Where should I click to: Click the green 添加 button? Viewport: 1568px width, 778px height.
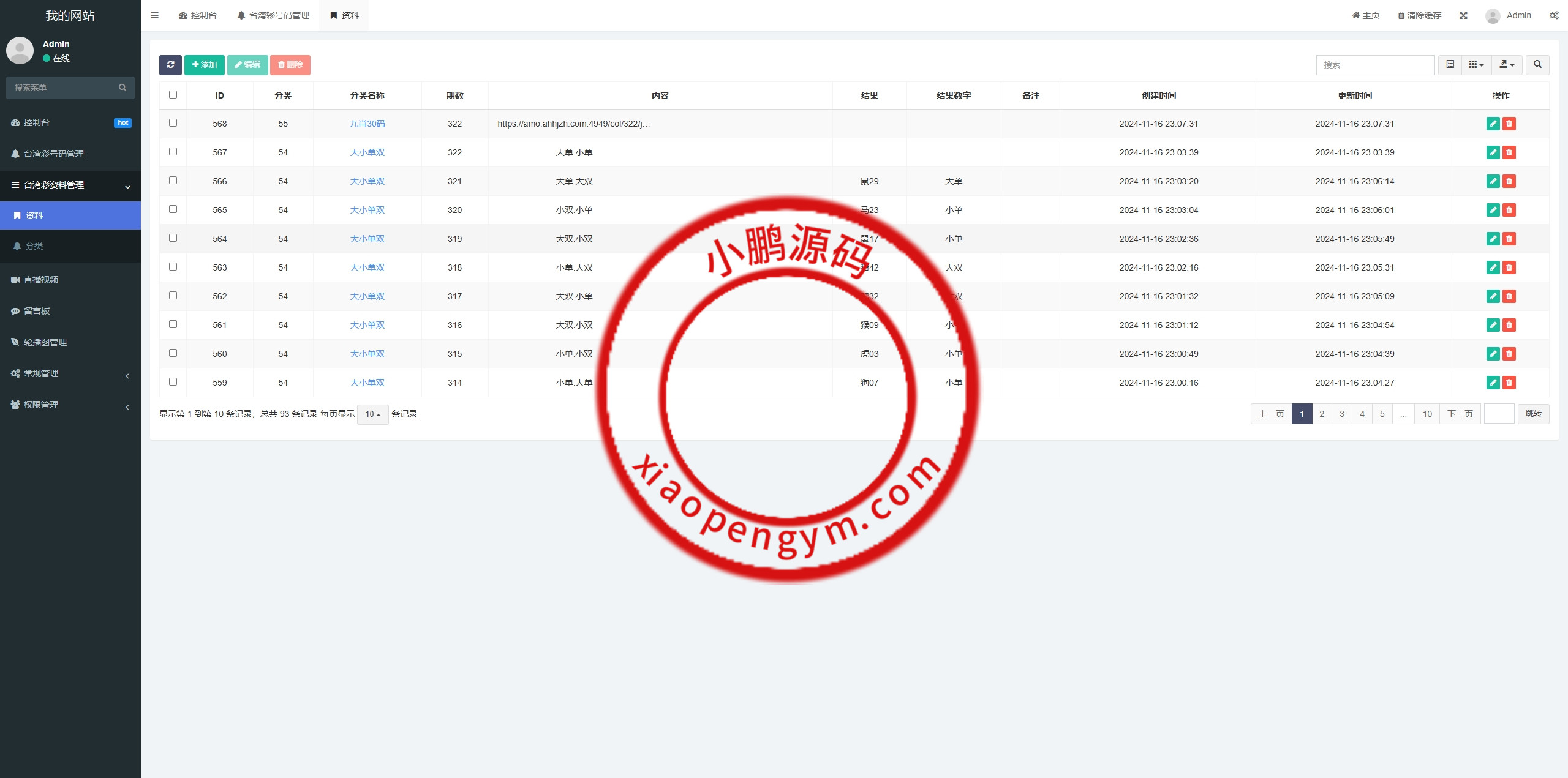coord(205,65)
